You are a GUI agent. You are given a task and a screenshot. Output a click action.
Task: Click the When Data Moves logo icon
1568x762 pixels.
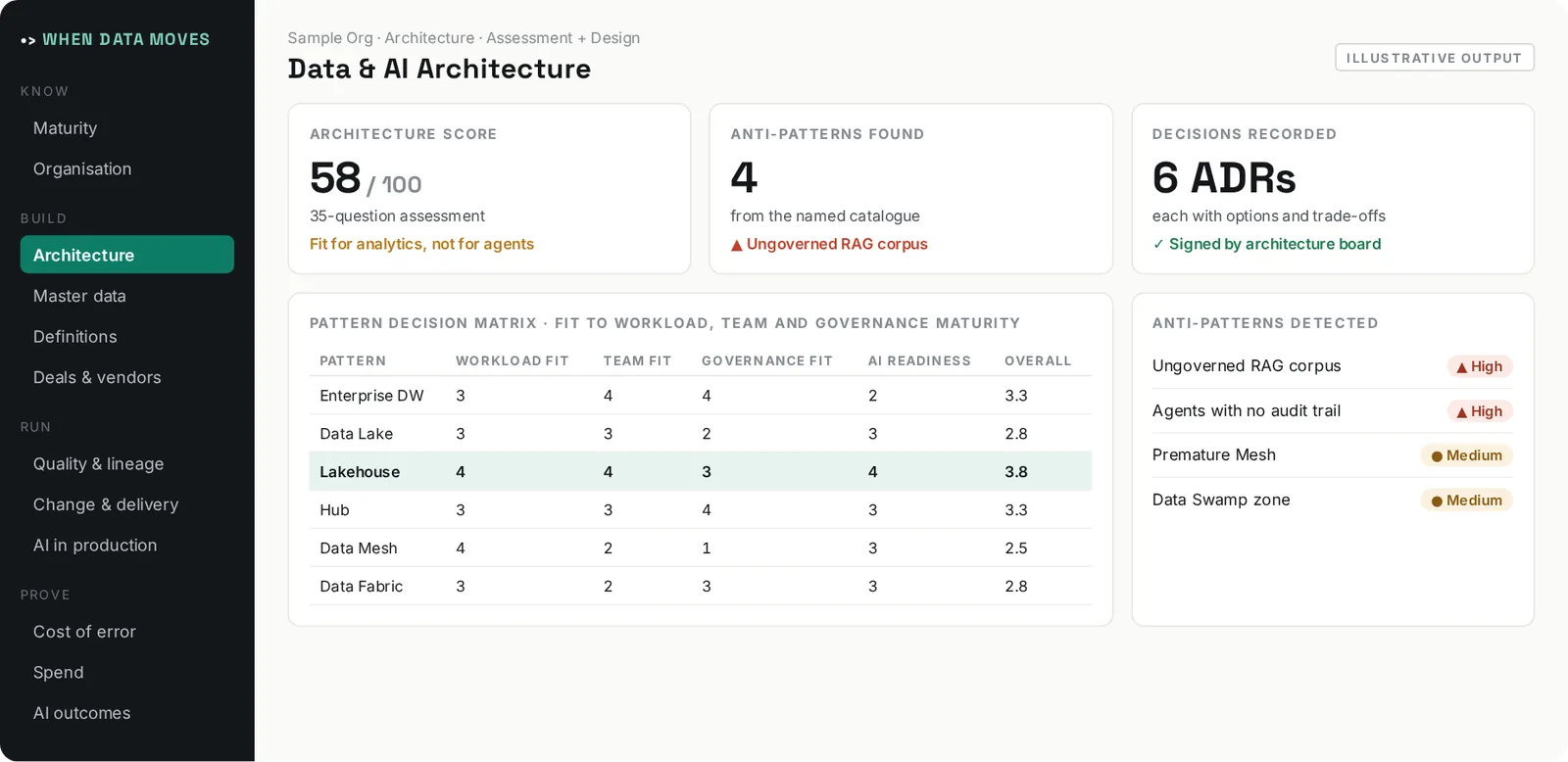click(28, 40)
